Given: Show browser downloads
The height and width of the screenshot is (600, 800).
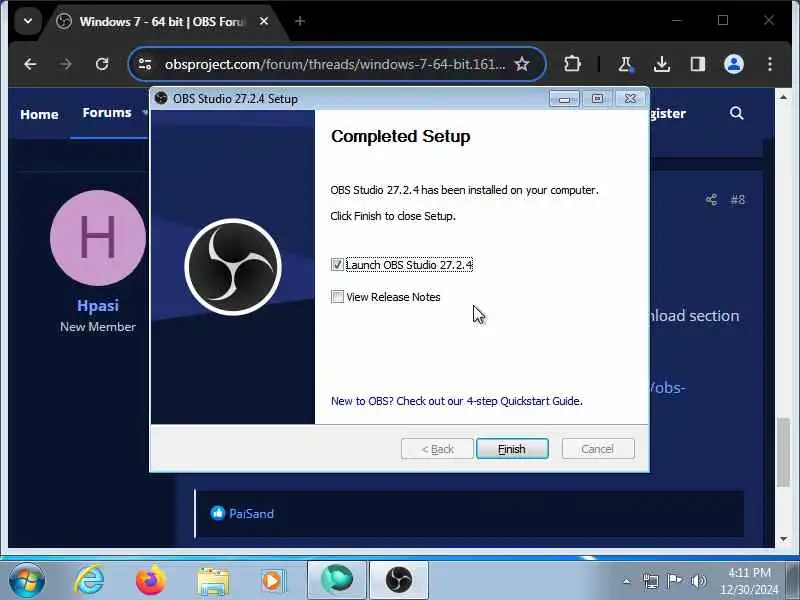Looking at the screenshot, I should (x=662, y=64).
